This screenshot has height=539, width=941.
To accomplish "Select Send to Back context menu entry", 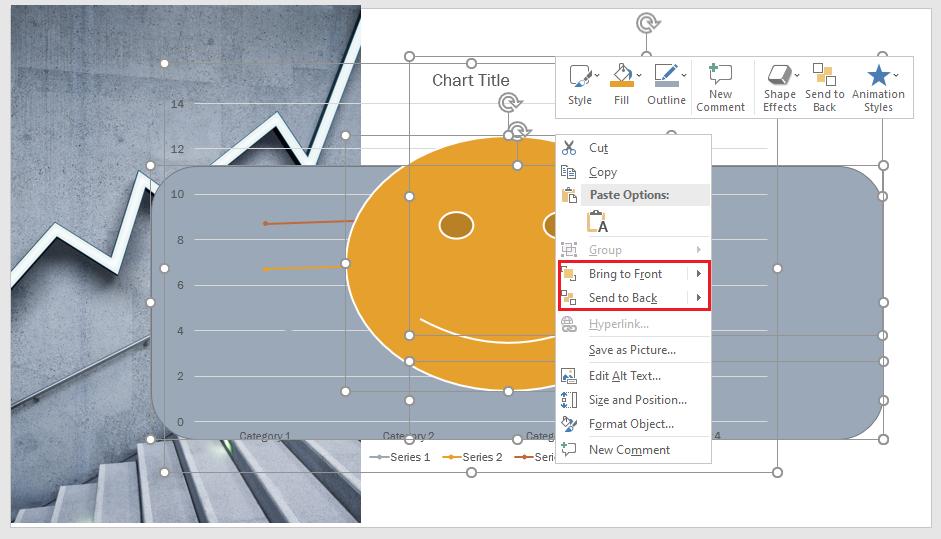I will 624,298.
